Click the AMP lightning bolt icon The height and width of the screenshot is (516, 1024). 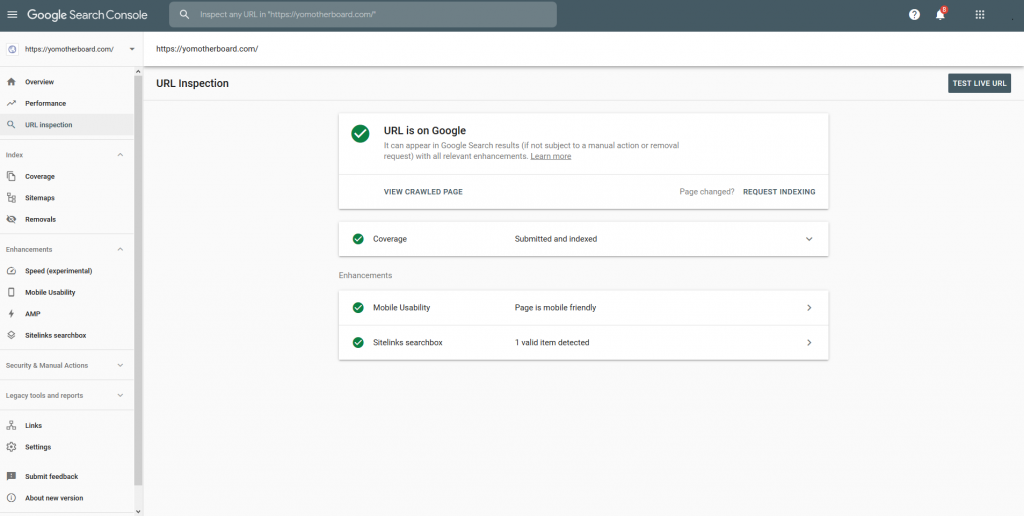click(x=11, y=314)
